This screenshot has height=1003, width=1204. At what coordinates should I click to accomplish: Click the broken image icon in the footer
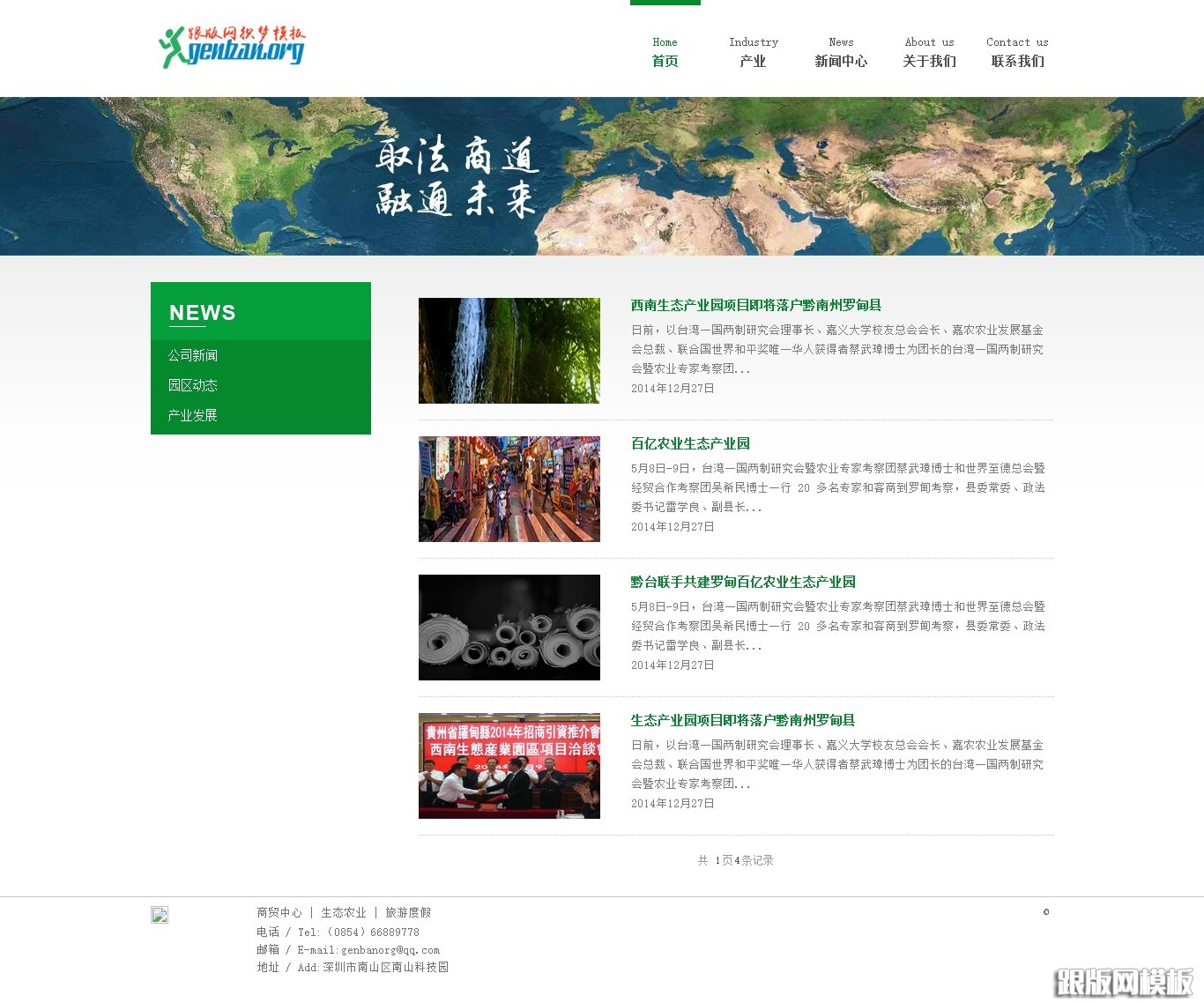click(160, 915)
